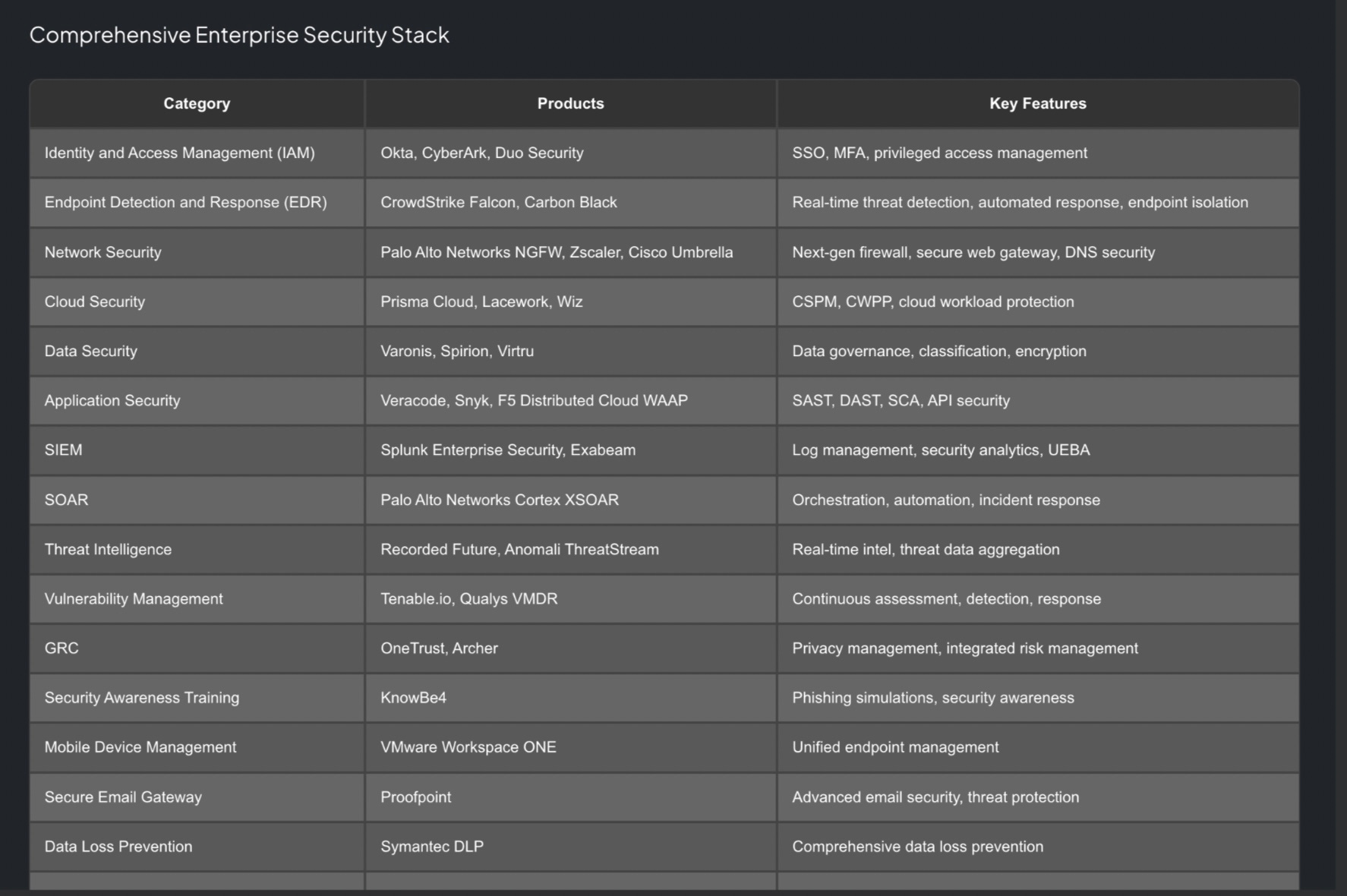Select the Network Security category cell

click(197, 252)
